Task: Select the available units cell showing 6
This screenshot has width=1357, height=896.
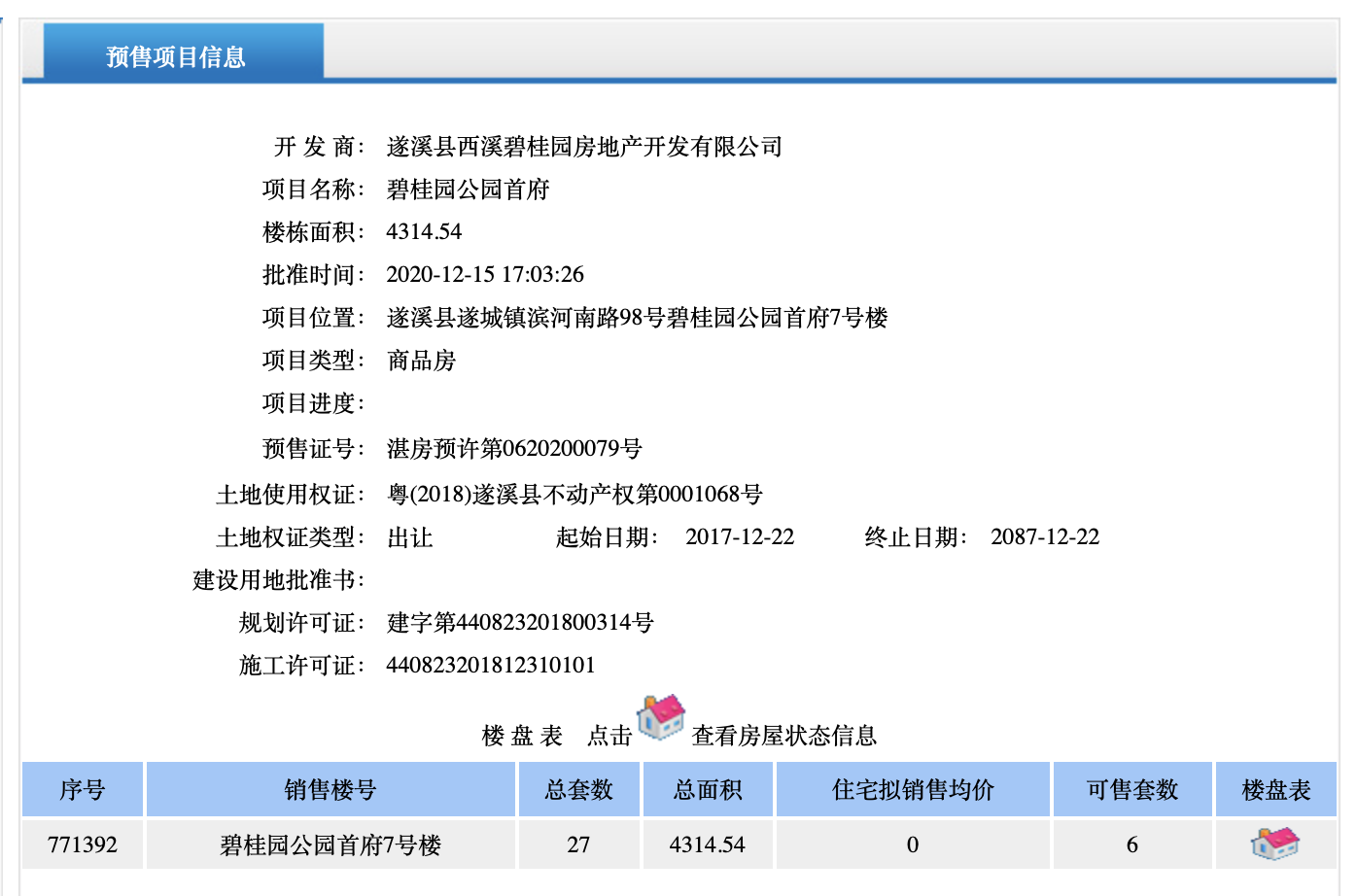Action: pyautogui.click(x=1132, y=844)
